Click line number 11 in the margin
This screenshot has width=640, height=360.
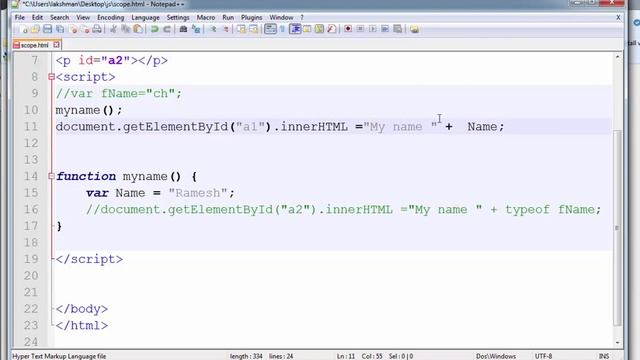31,127
